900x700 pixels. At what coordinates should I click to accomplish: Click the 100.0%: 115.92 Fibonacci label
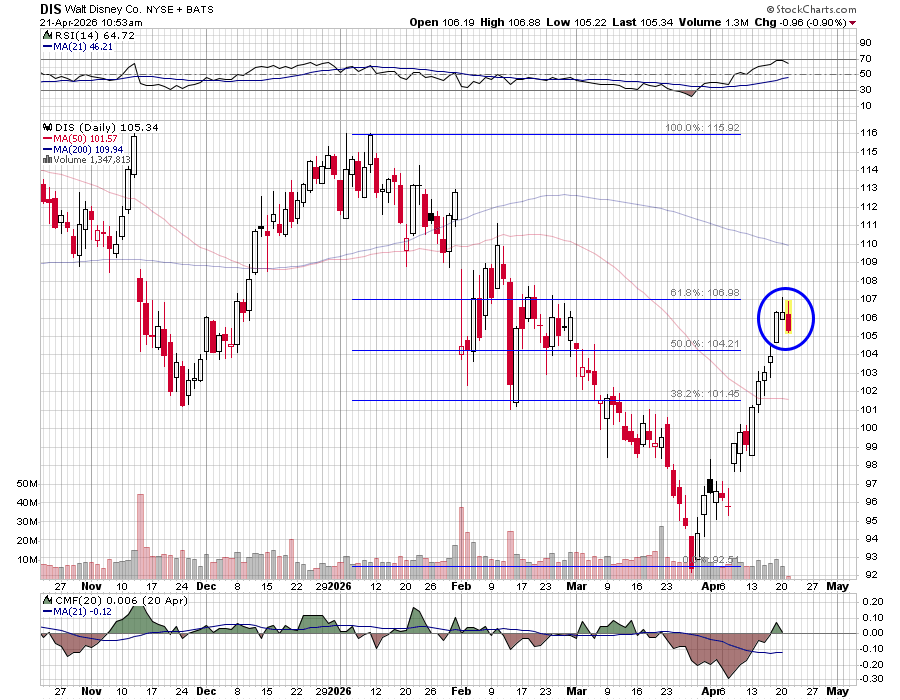[703, 128]
